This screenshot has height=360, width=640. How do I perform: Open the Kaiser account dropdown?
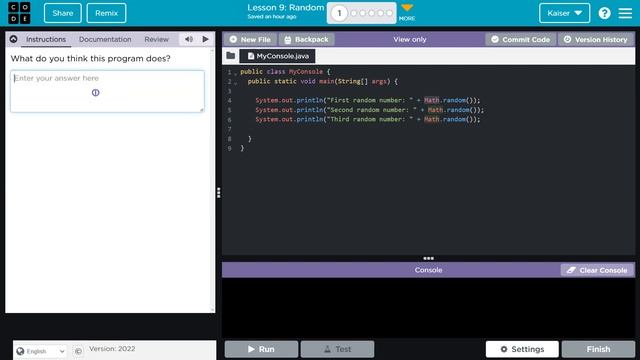pyautogui.click(x=564, y=13)
